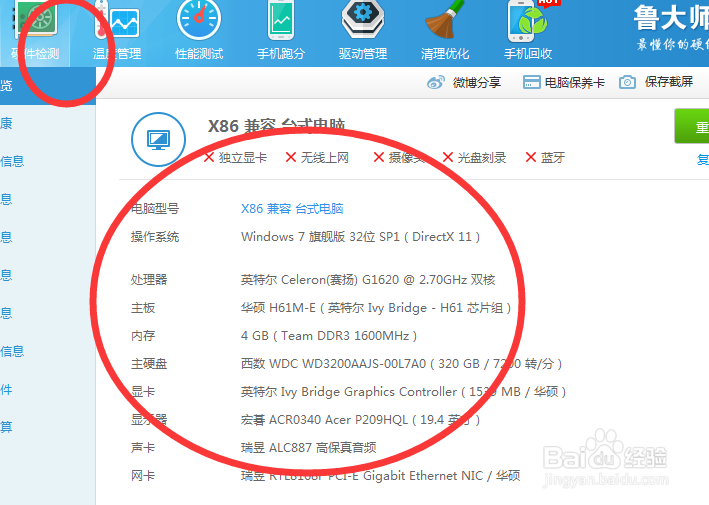Click the WDC WD3200AAJS hard disk value

click(x=402, y=364)
